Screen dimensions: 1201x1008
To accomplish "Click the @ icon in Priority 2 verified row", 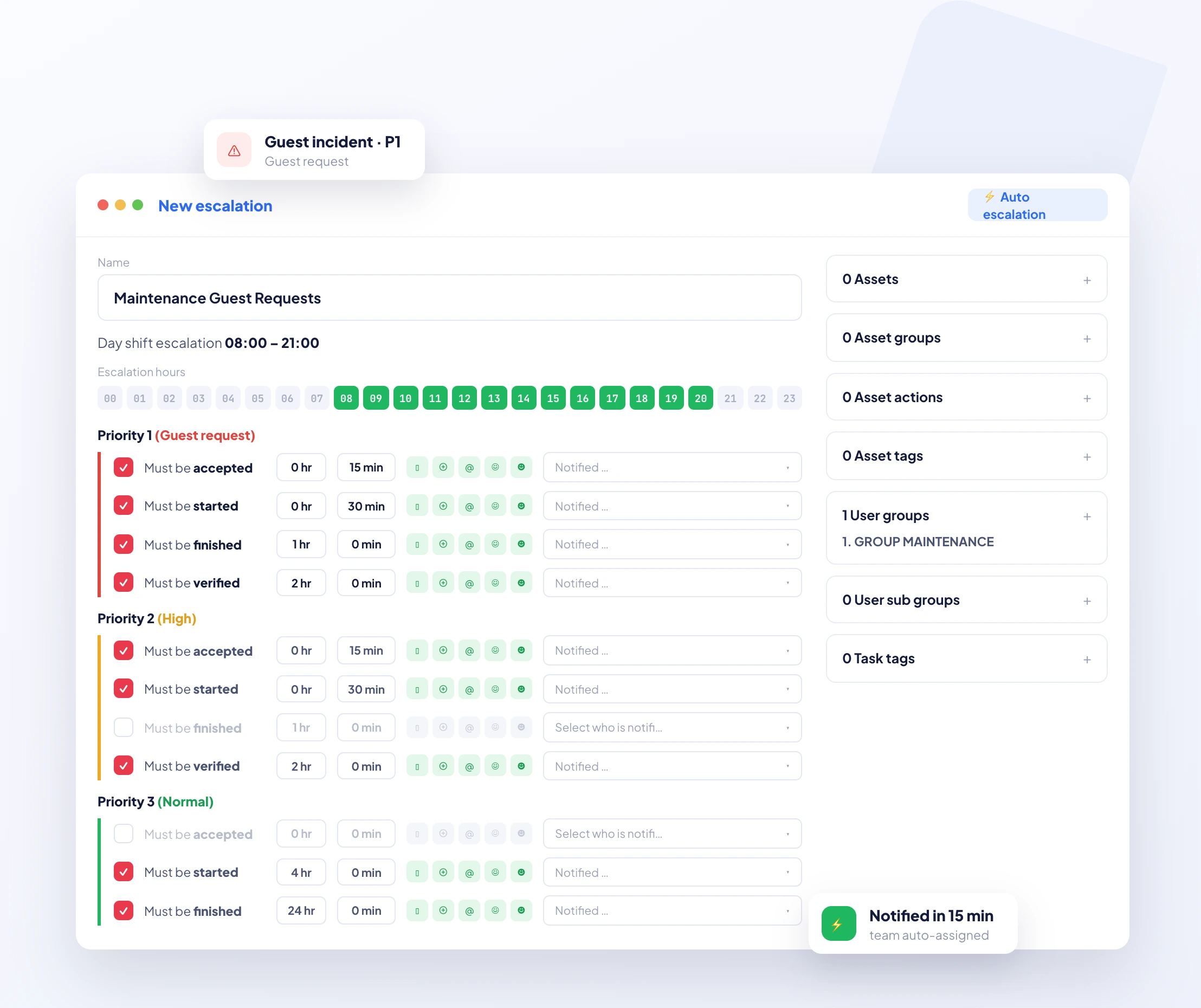I will point(469,766).
